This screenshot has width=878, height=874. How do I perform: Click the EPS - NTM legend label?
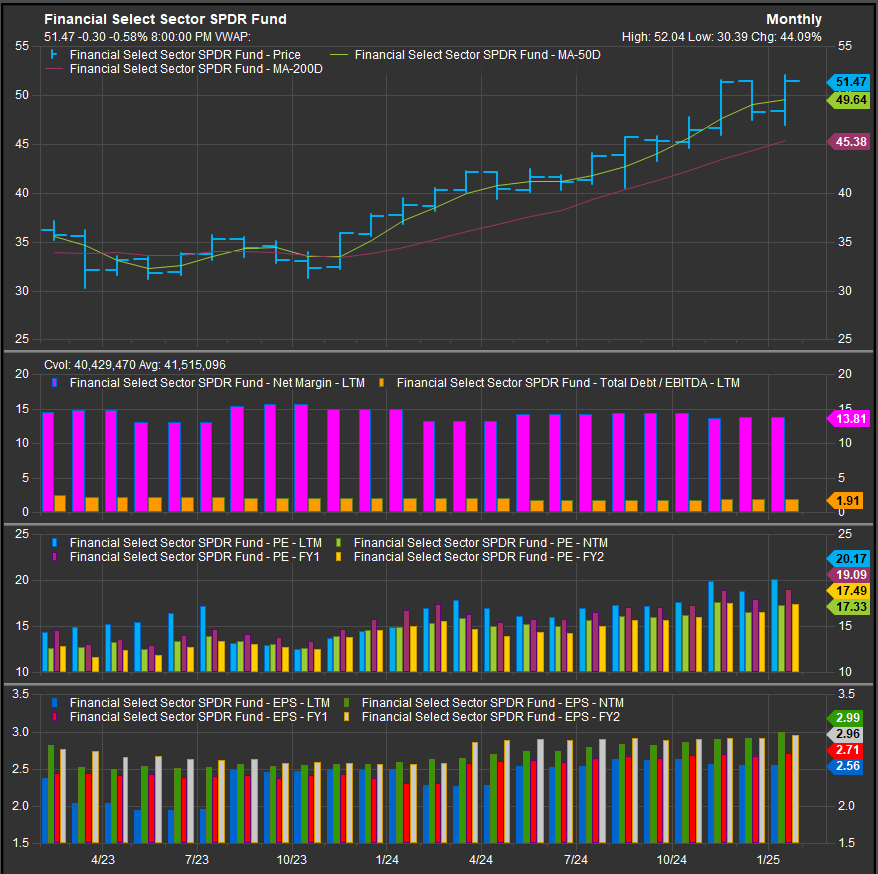tap(493, 703)
